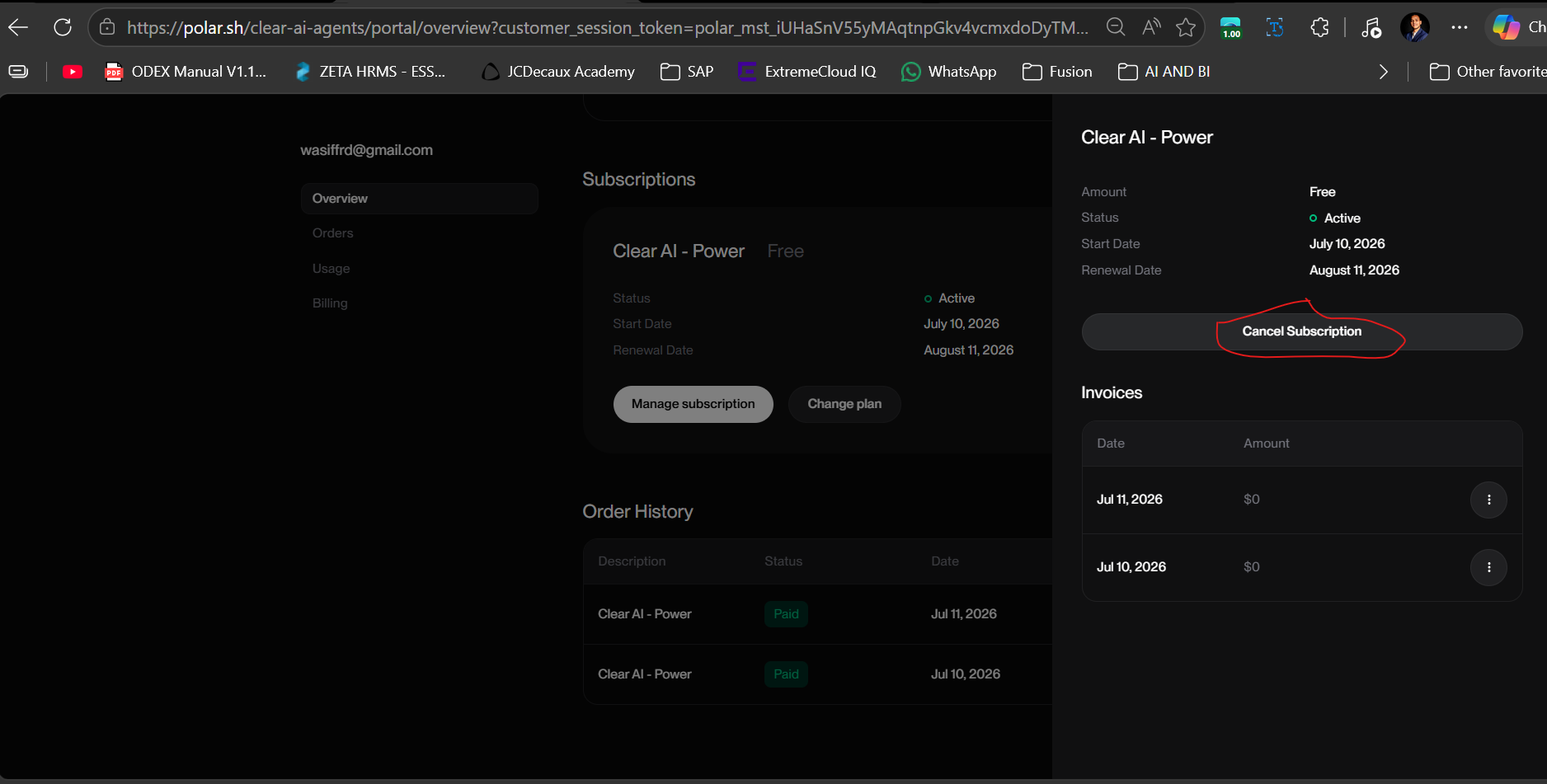
Task: Click the address bar URL field
Action: (x=608, y=28)
